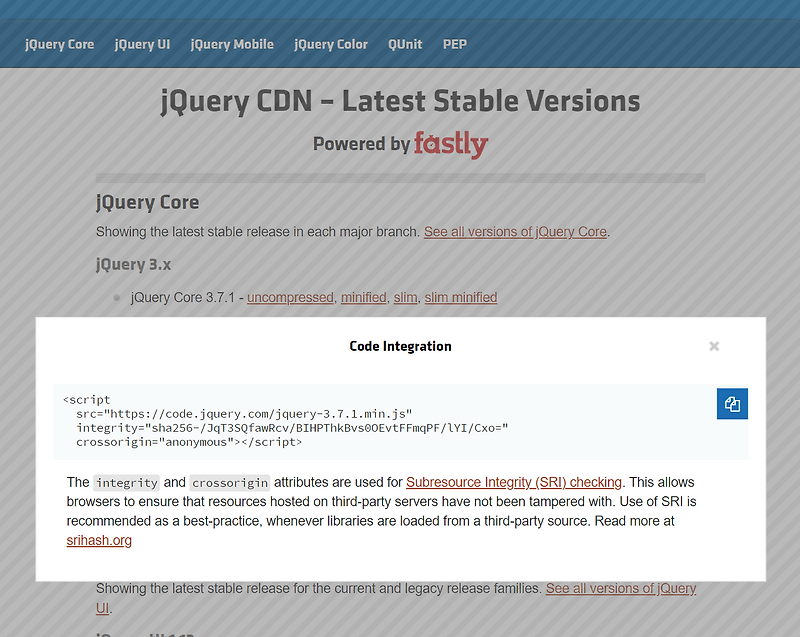Click the inline 'crossorigin' code word
The width and height of the screenshot is (800, 637).
[230, 482]
